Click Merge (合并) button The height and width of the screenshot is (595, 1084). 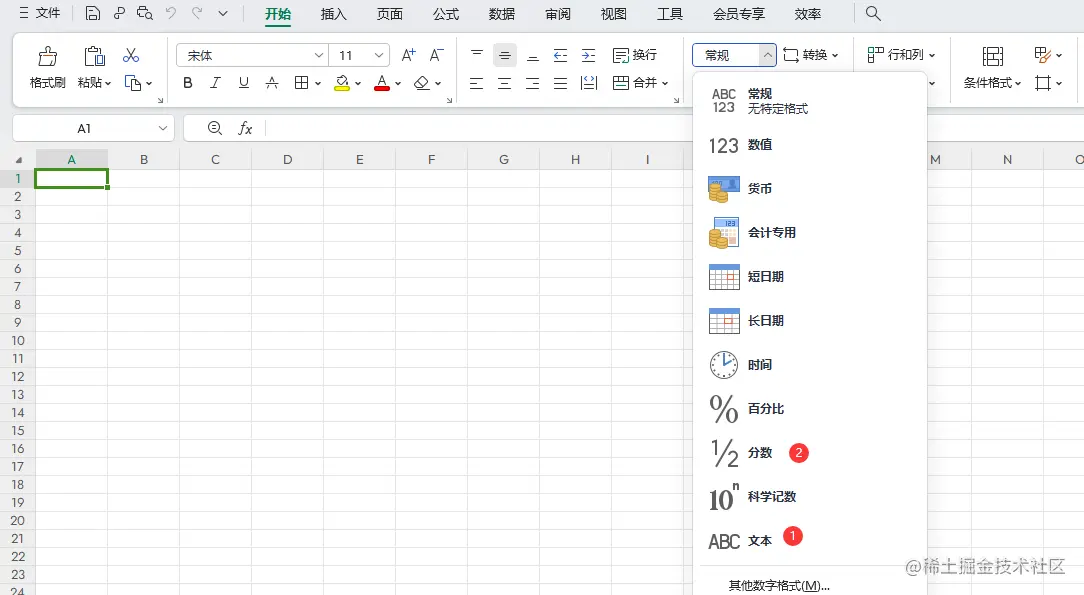point(635,83)
